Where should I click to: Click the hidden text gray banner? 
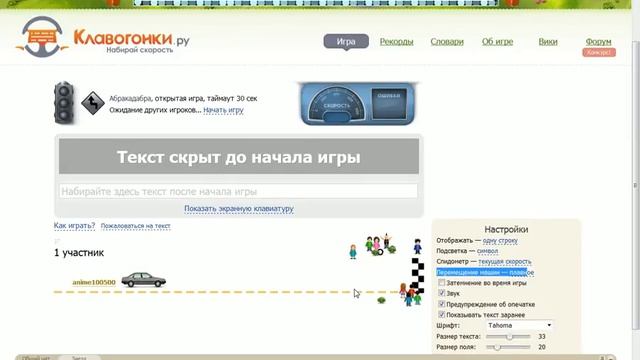pyautogui.click(x=239, y=156)
